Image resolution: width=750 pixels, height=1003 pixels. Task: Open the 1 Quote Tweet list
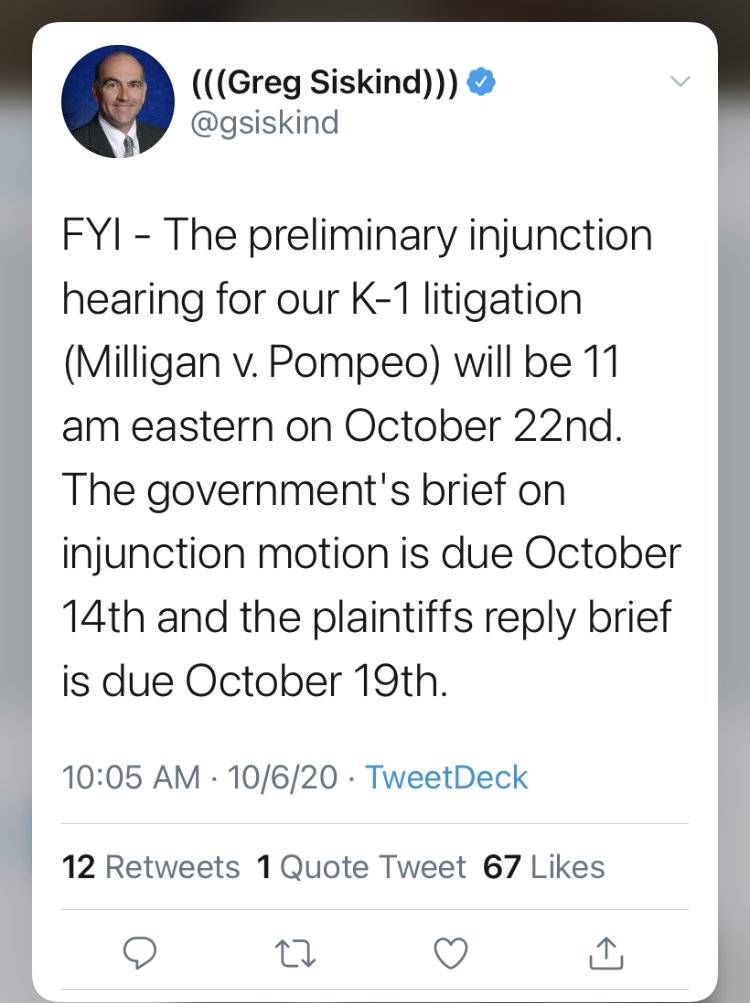click(x=361, y=866)
